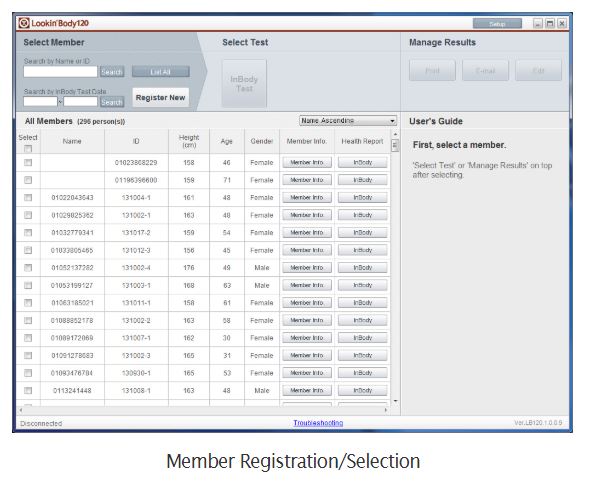
Task: Open Member Info for ID 131004-1
Action: [307, 197]
